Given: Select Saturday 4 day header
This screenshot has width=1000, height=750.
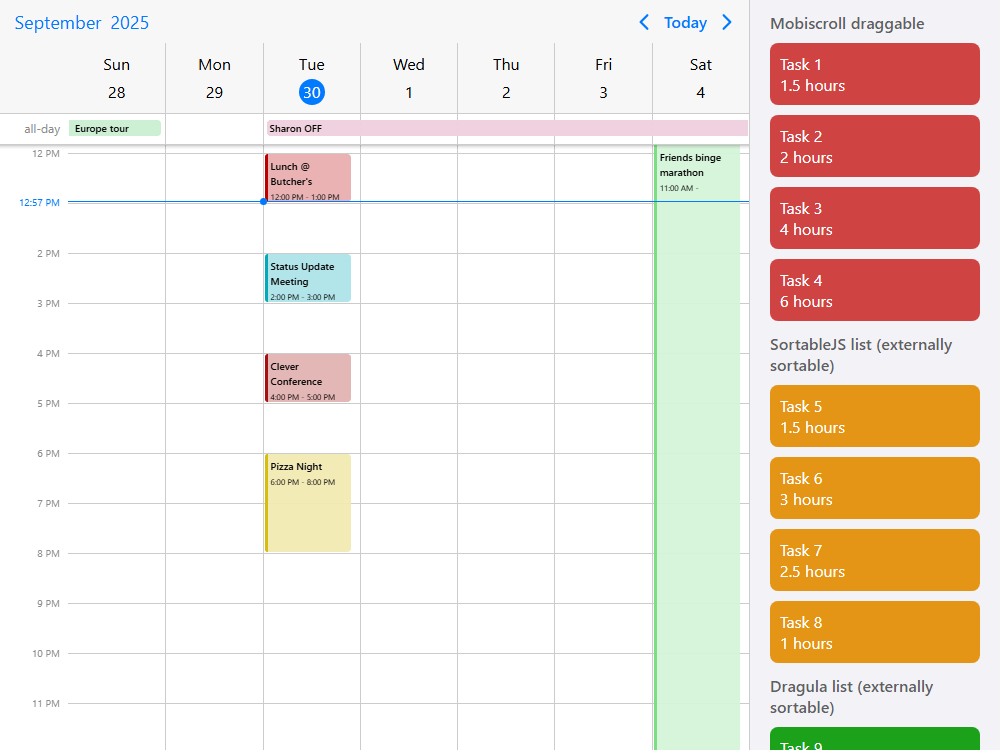Looking at the screenshot, I should (x=700, y=79).
